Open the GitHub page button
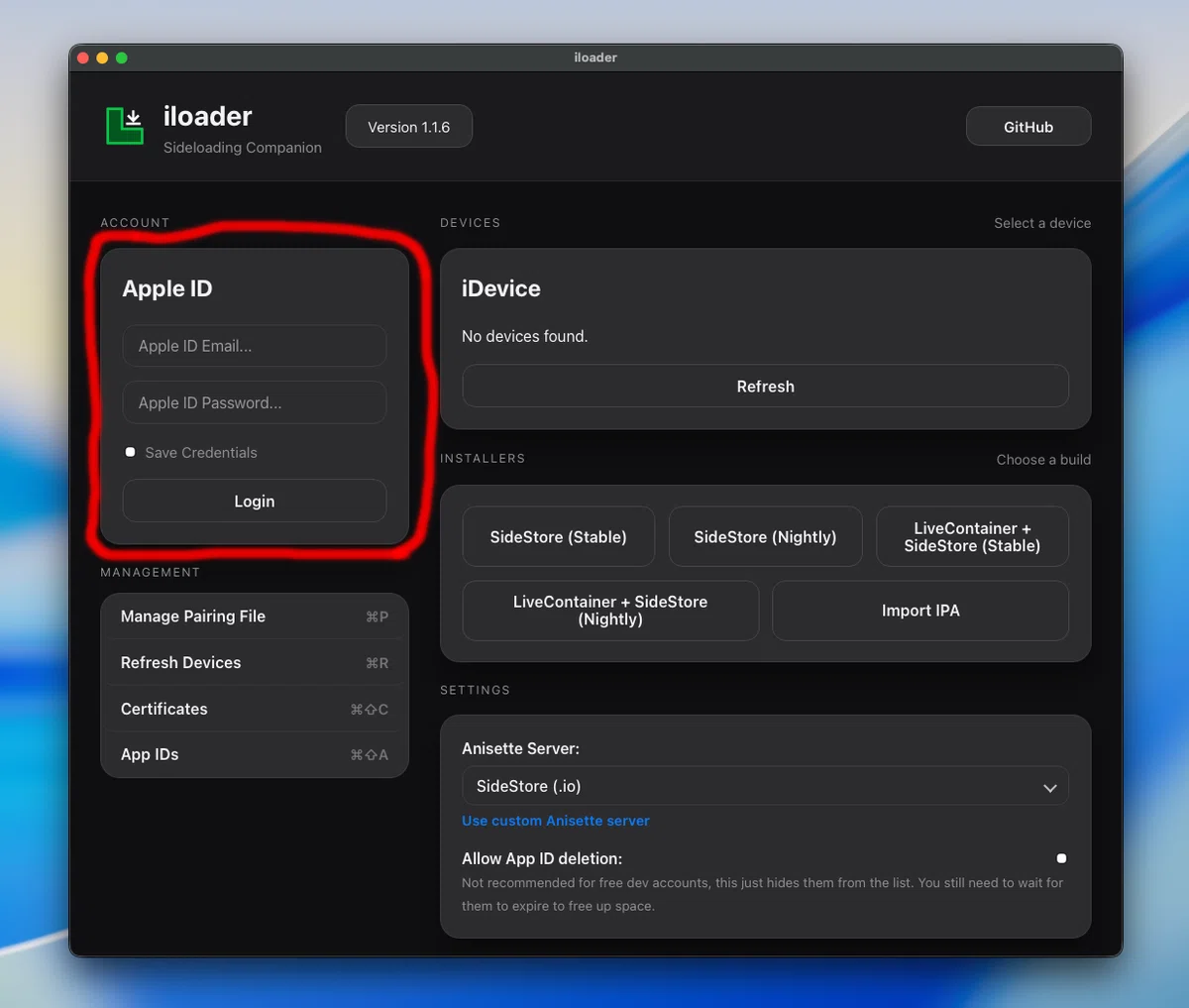Viewport: 1189px width, 1008px height. point(1028,127)
